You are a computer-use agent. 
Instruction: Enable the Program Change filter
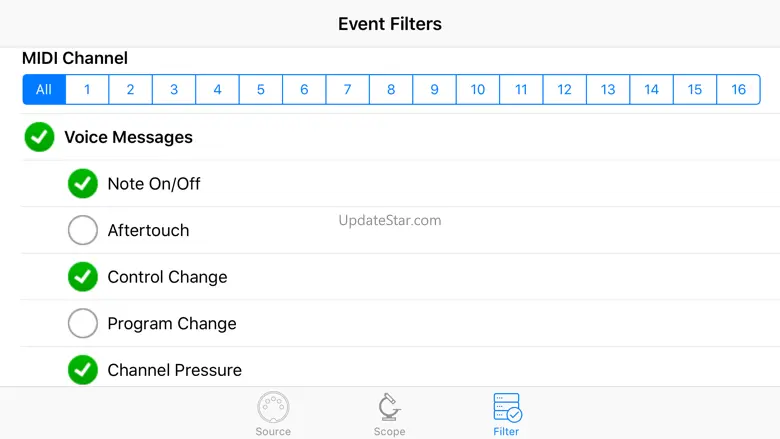[83, 323]
